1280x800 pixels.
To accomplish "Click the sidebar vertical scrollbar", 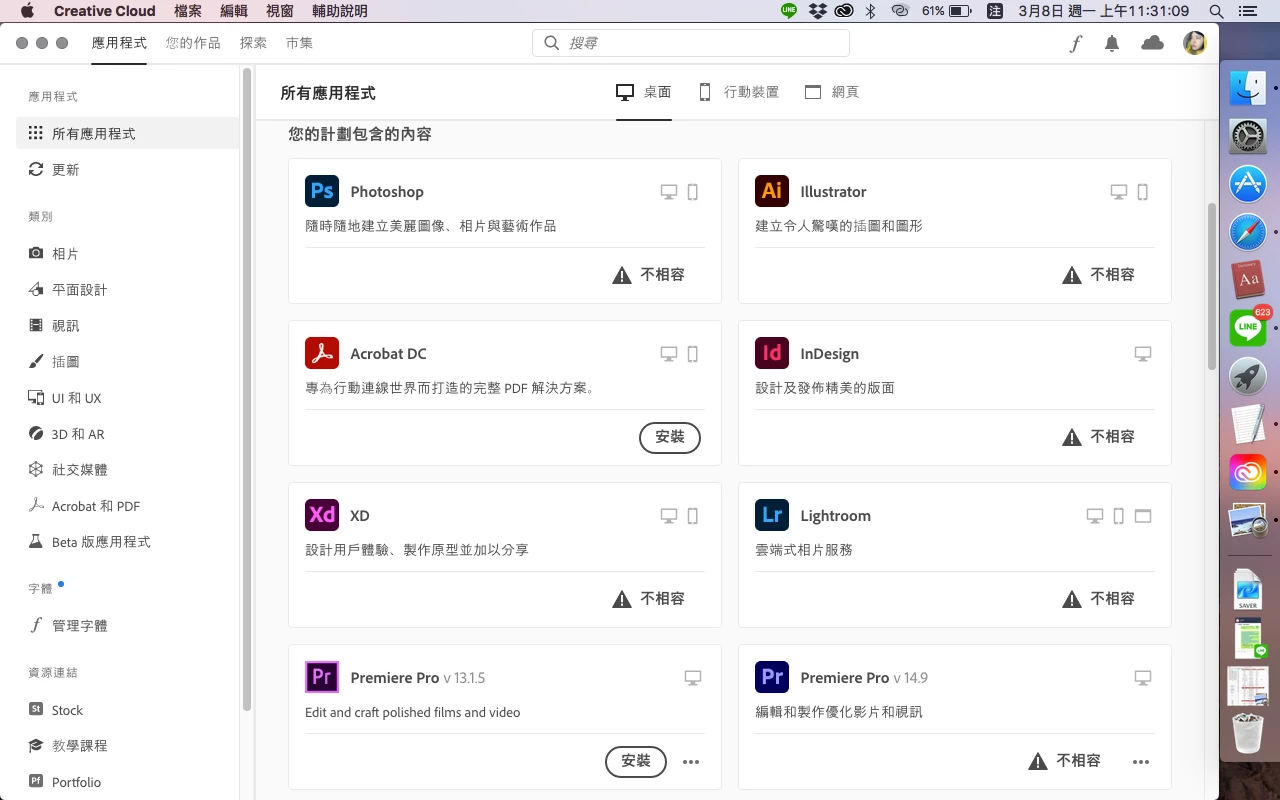I will coord(247,390).
